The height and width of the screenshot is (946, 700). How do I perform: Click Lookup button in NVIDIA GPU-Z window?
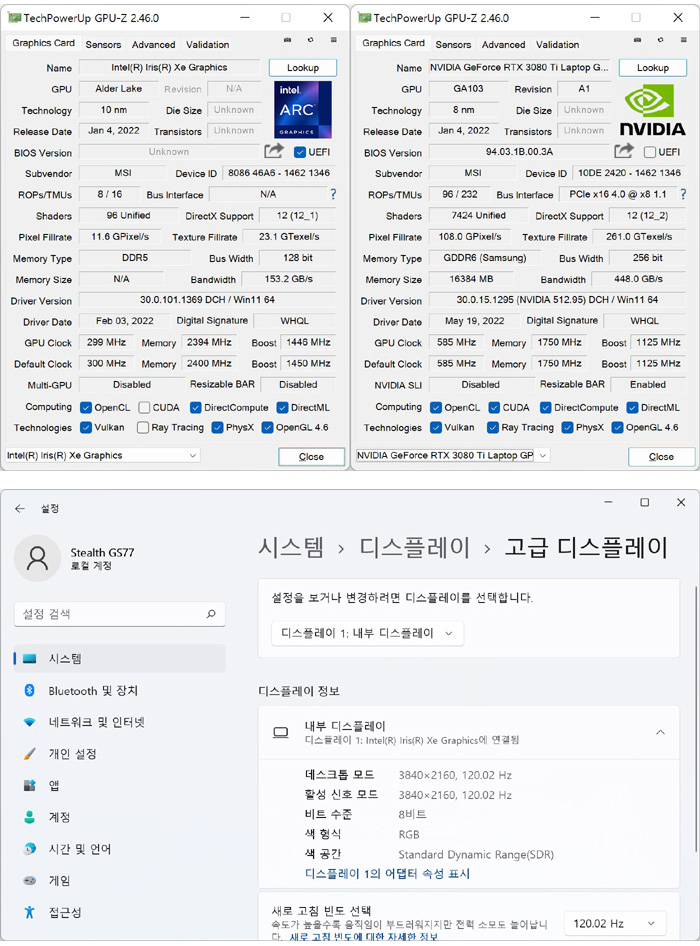coord(653,68)
